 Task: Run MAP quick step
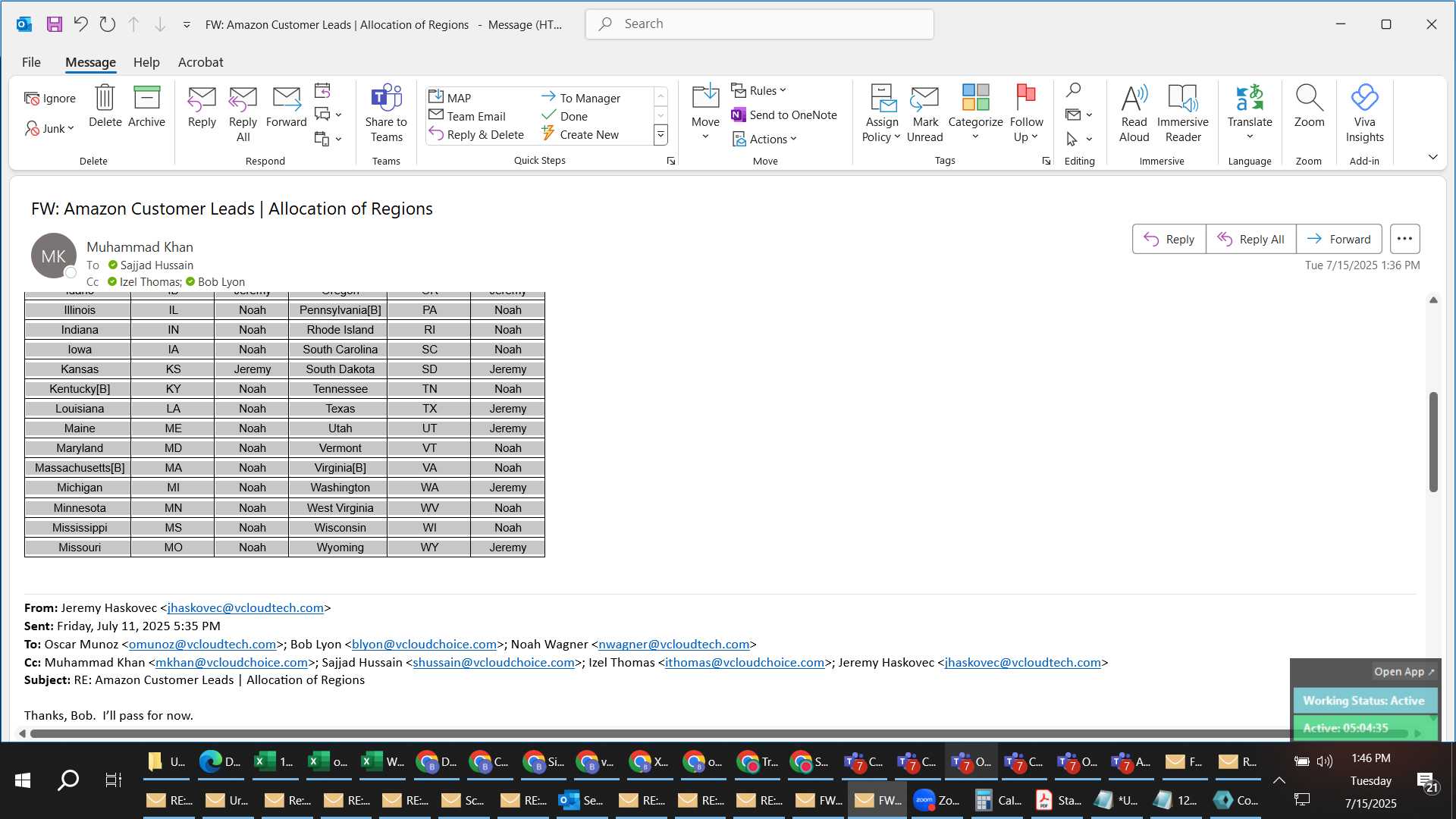[x=450, y=98]
